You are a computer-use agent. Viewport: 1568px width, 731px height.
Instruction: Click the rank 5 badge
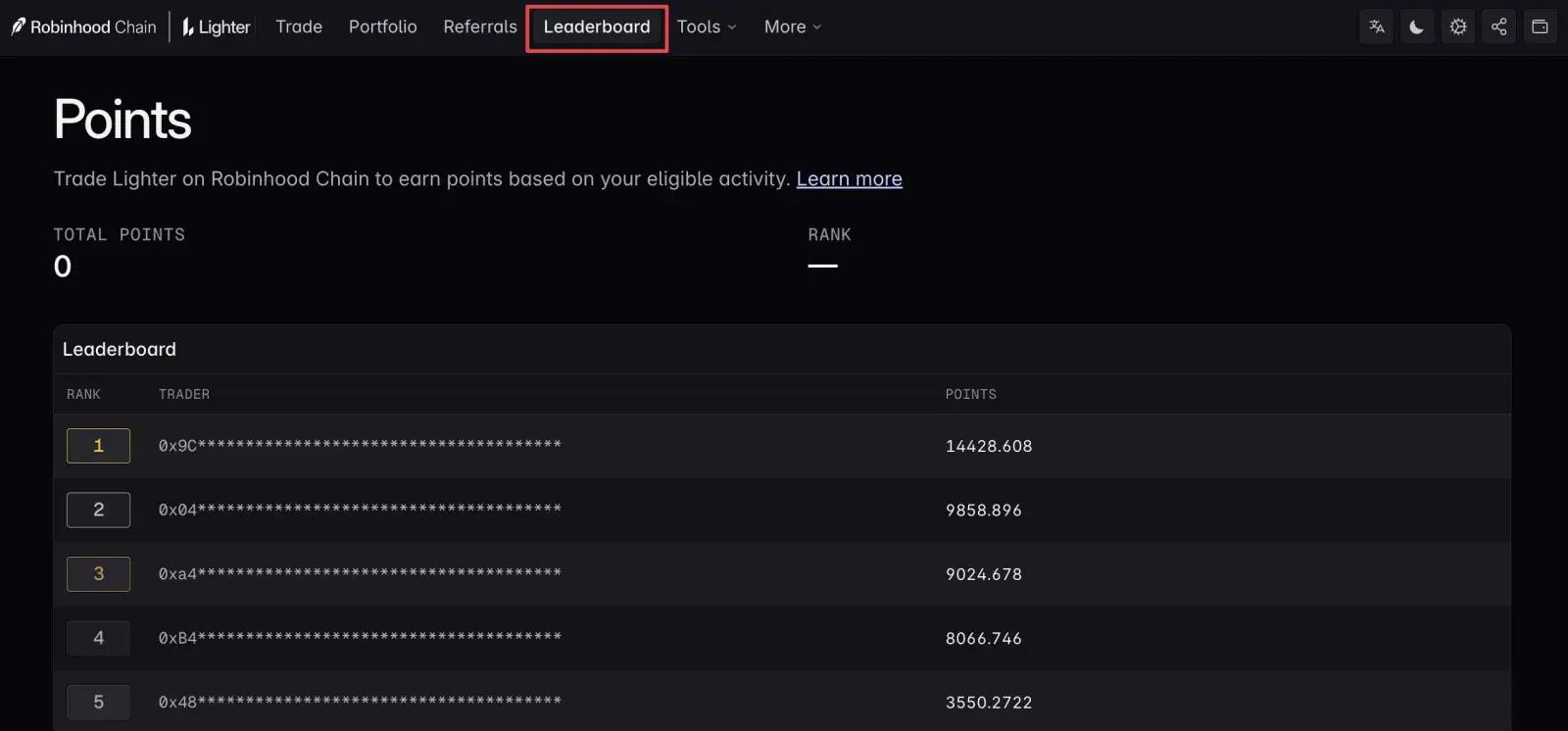click(x=98, y=702)
